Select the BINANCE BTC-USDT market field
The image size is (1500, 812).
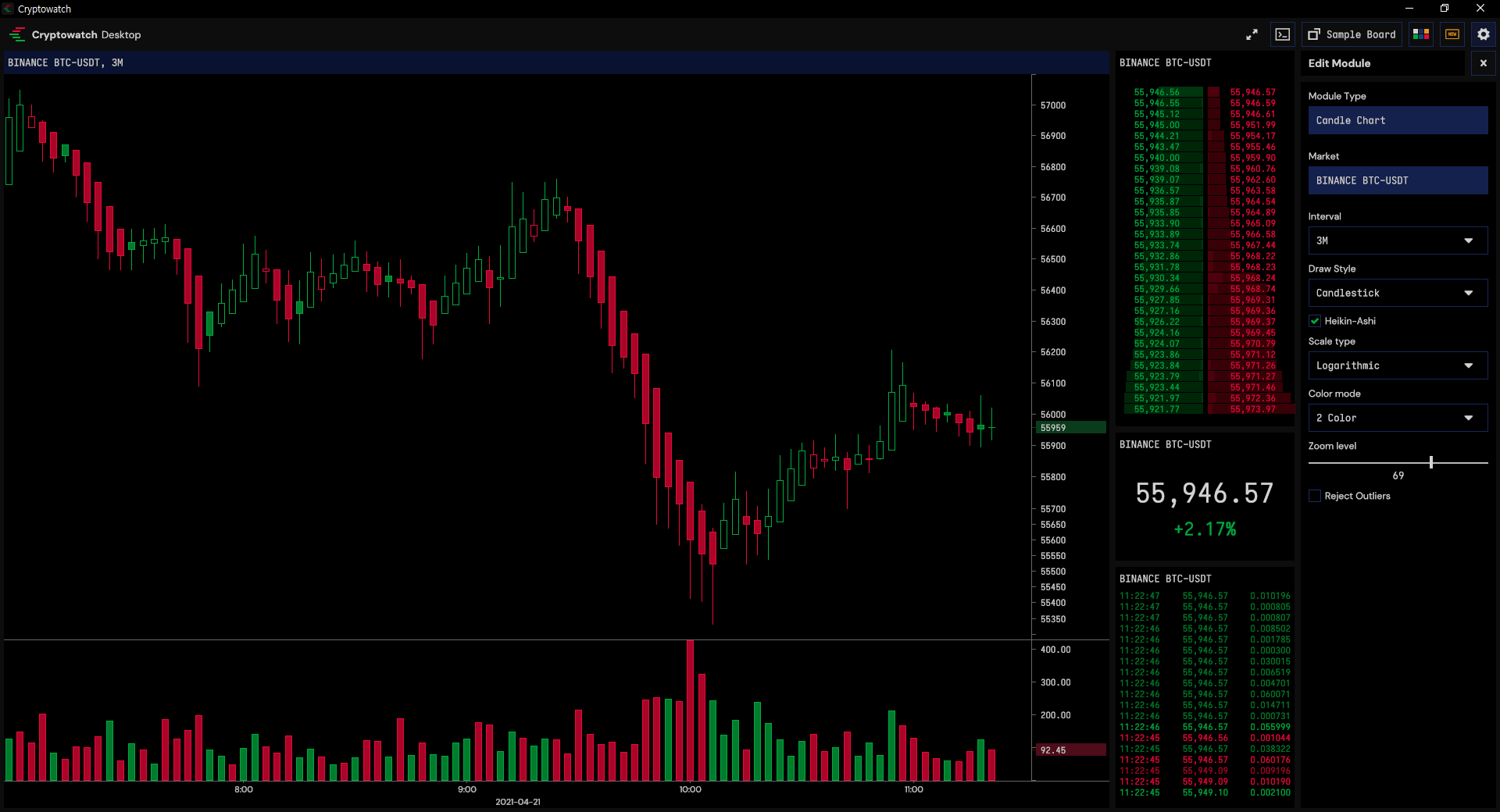[x=1398, y=180]
